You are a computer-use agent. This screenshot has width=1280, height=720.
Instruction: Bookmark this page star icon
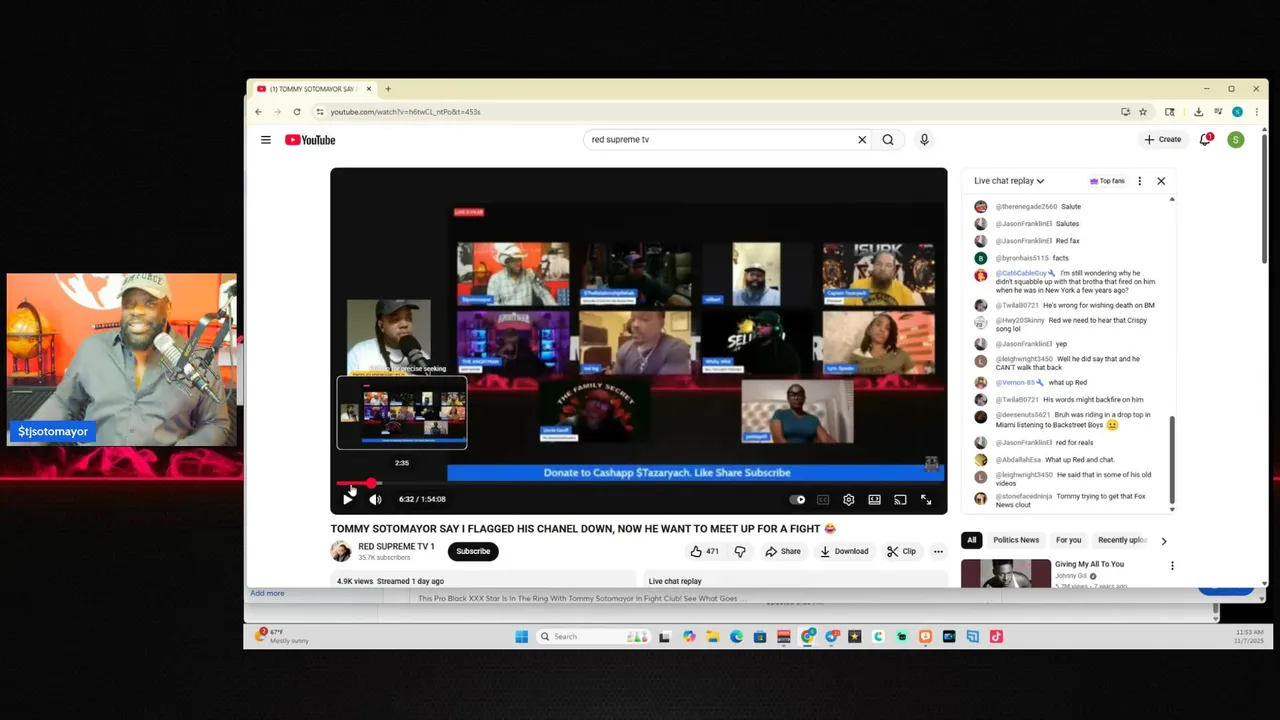point(1145,112)
